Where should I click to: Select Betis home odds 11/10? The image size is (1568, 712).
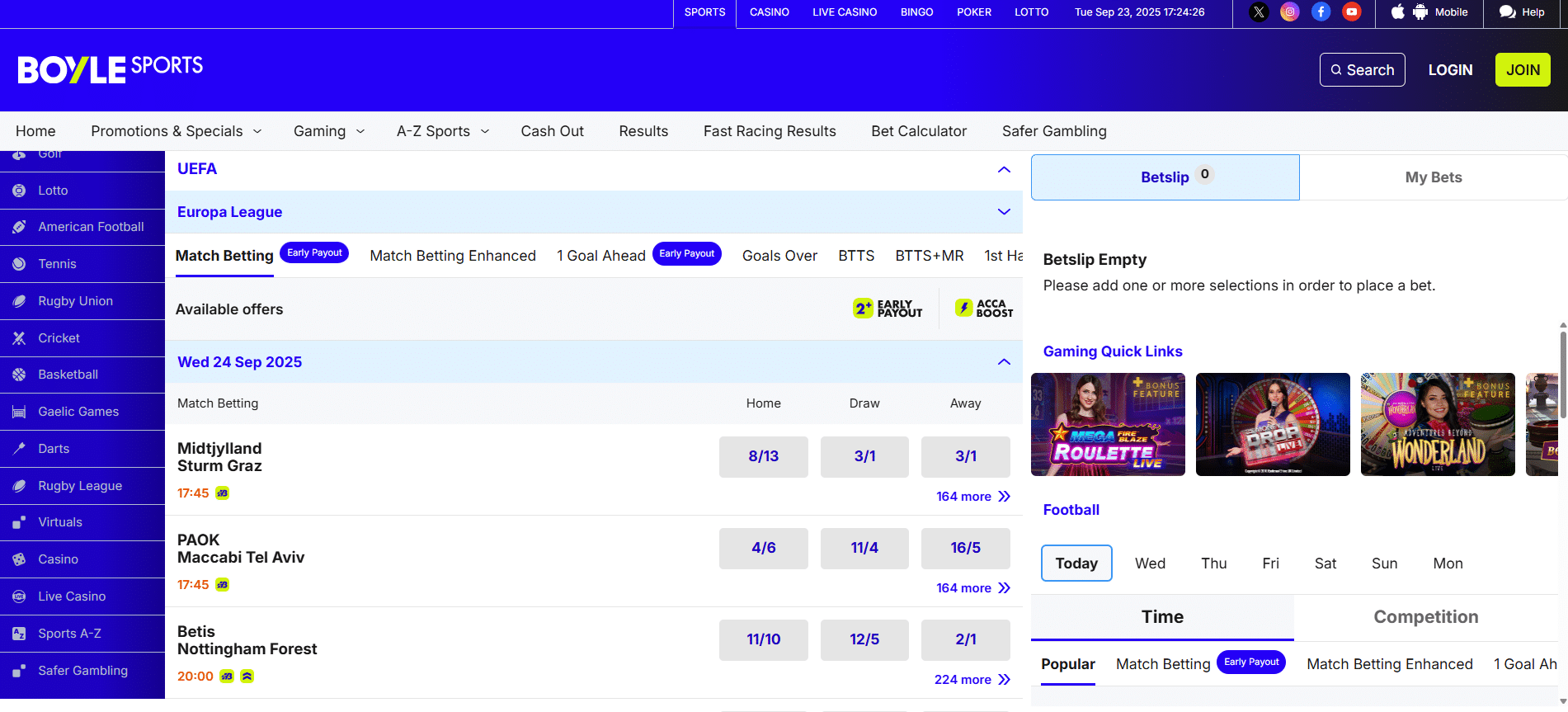(x=764, y=639)
